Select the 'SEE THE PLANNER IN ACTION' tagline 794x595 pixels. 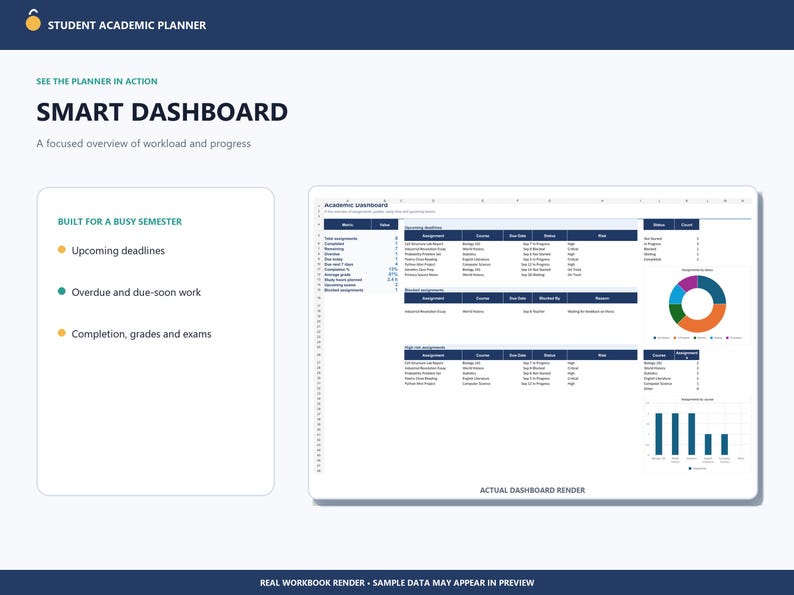[x=97, y=81]
